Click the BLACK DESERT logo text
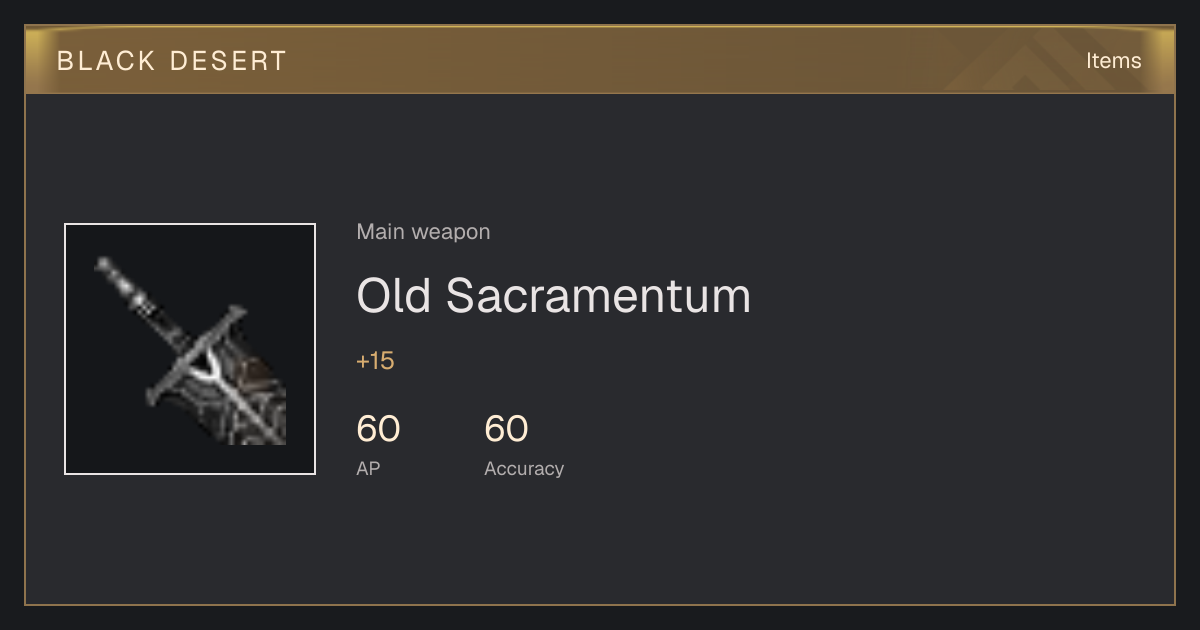Screen dimensions: 1200x630 172,61
